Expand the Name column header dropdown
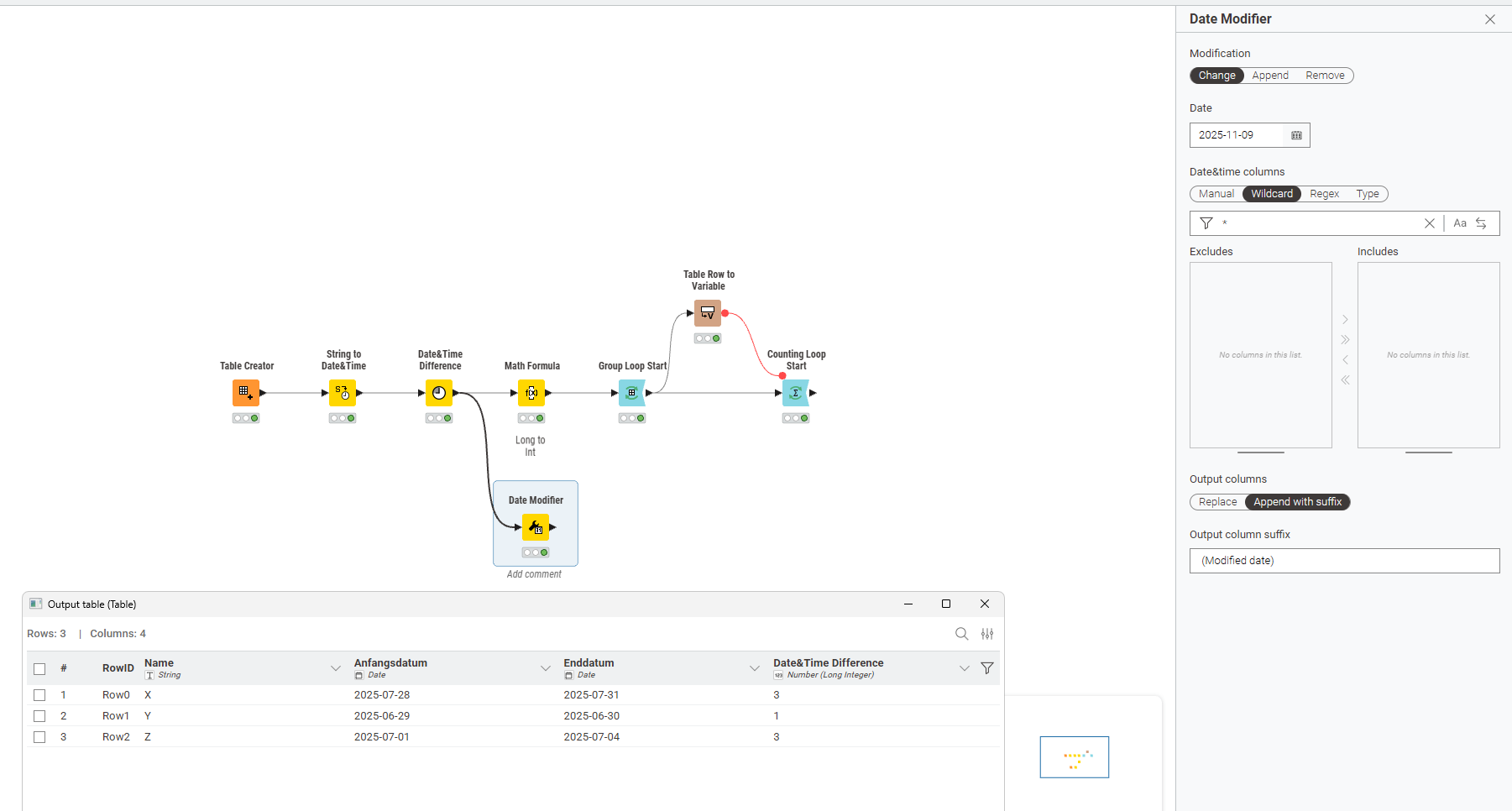Image resolution: width=1512 pixels, height=811 pixels. 336,668
